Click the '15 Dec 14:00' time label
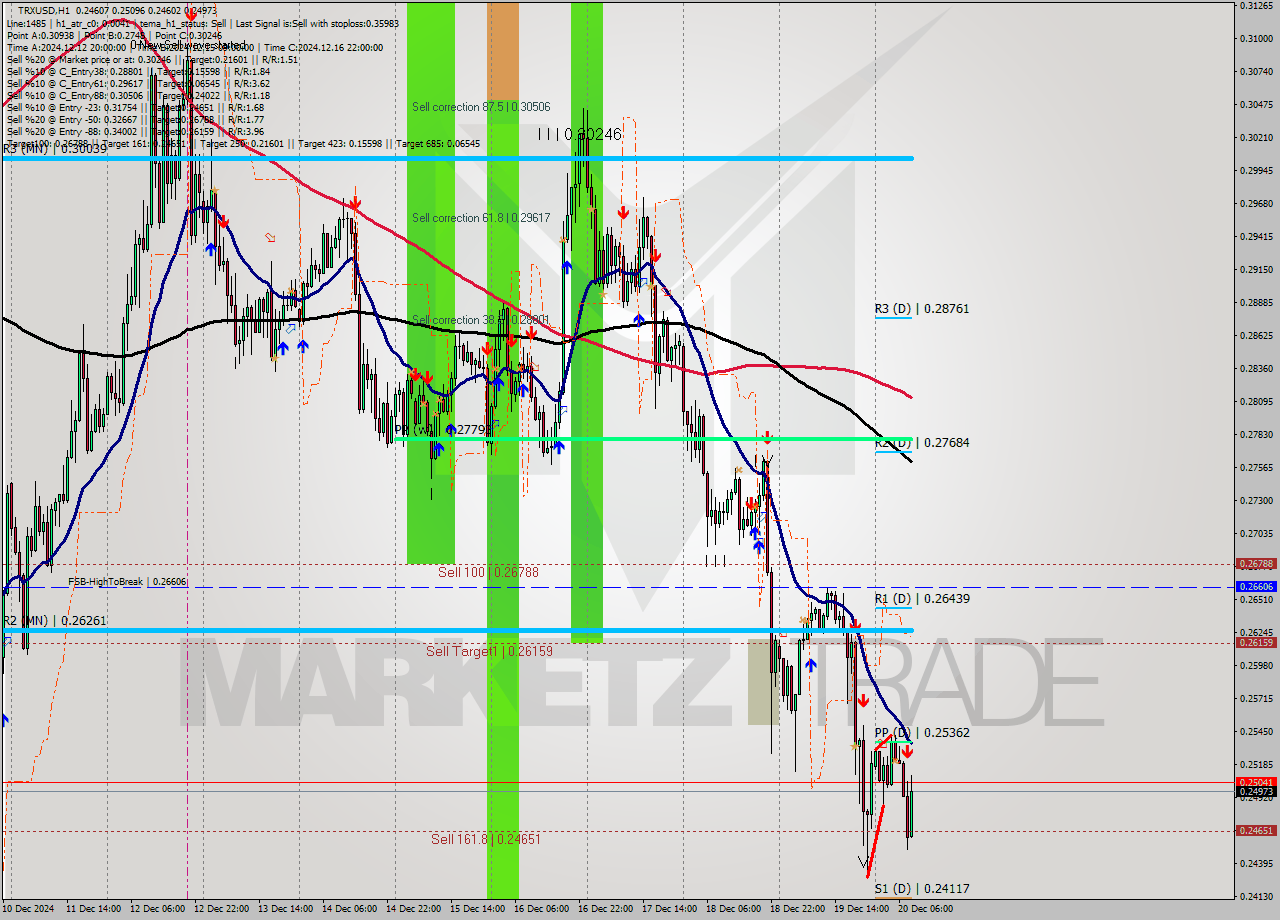Screen dimensions: 1280x920 (478, 909)
